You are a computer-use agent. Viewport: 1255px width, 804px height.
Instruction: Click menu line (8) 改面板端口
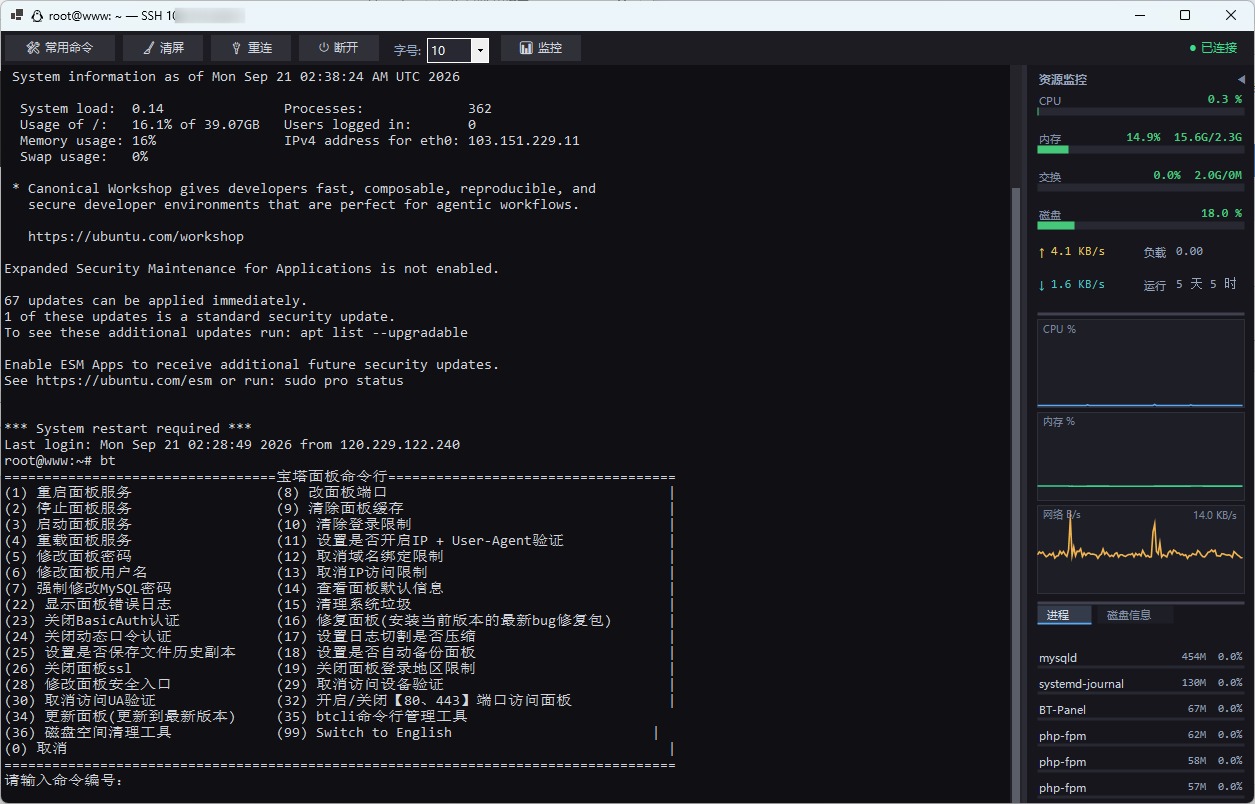coord(332,493)
